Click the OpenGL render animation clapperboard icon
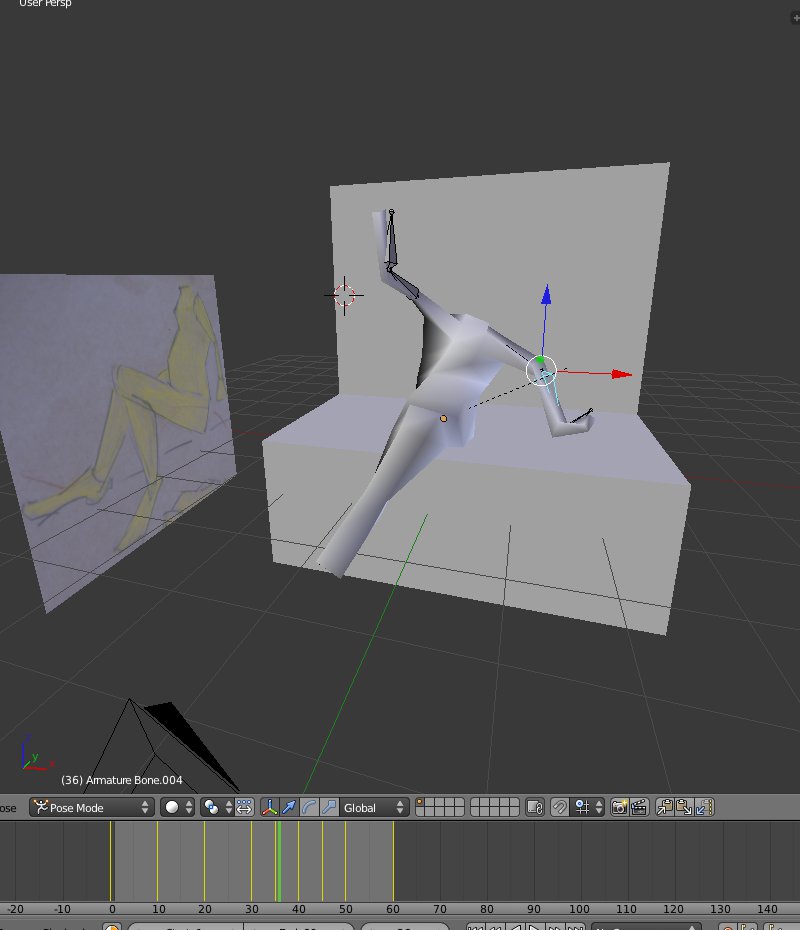The height and width of the screenshot is (930, 800). (x=639, y=807)
